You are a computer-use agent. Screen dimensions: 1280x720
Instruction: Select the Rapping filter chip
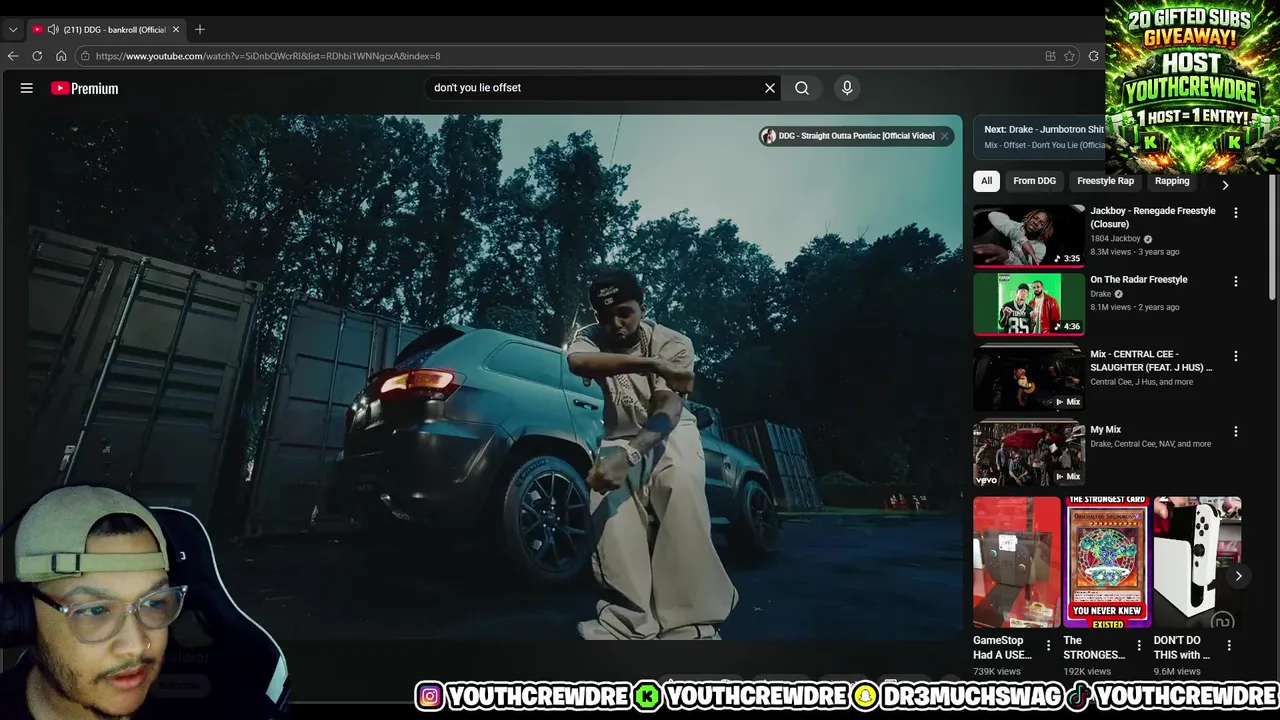[1172, 181]
